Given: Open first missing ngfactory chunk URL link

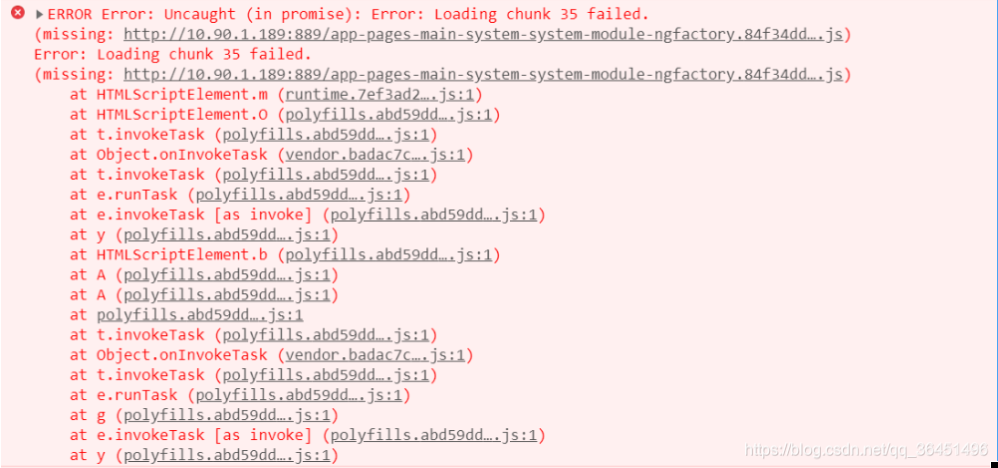Looking at the screenshot, I should pos(483,34).
